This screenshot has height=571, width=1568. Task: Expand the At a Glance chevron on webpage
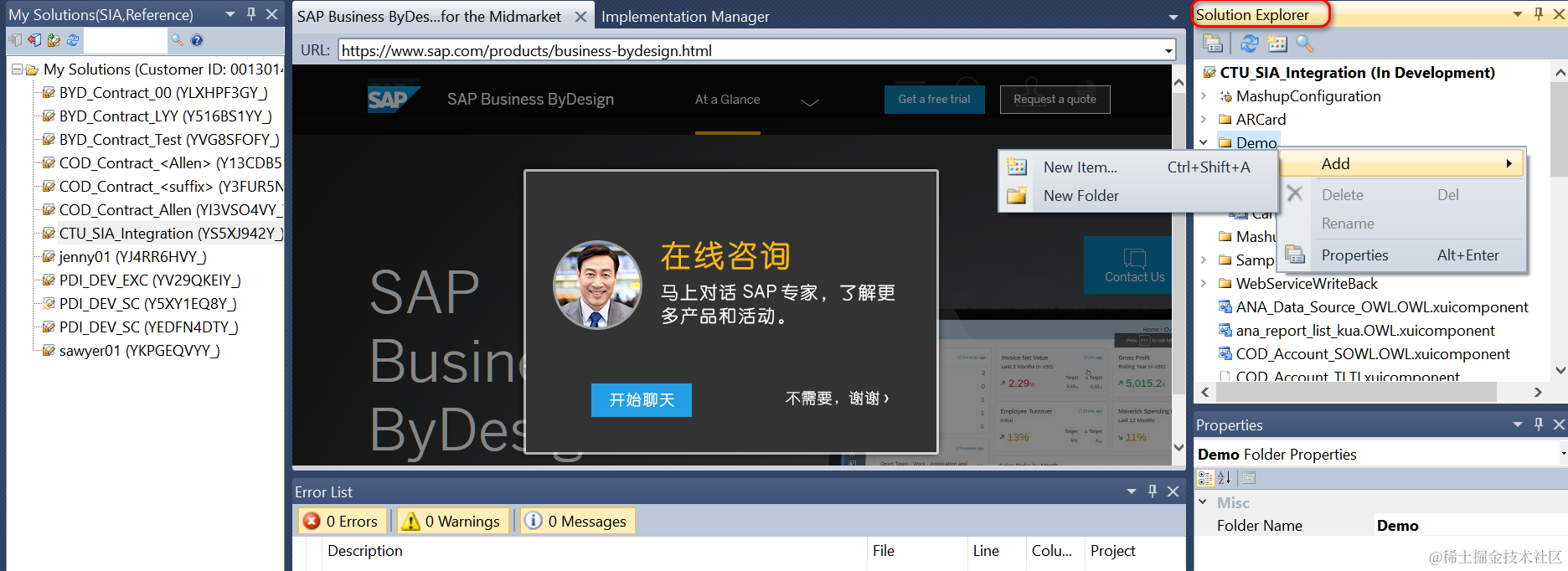[809, 102]
